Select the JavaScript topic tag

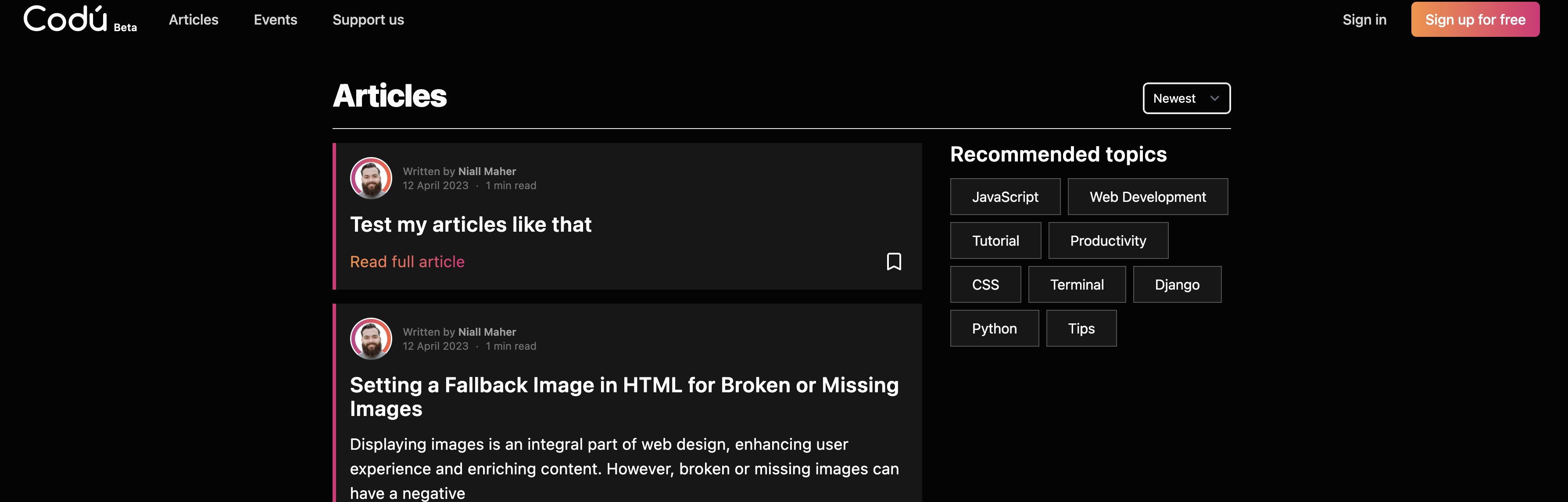[x=1004, y=197]
